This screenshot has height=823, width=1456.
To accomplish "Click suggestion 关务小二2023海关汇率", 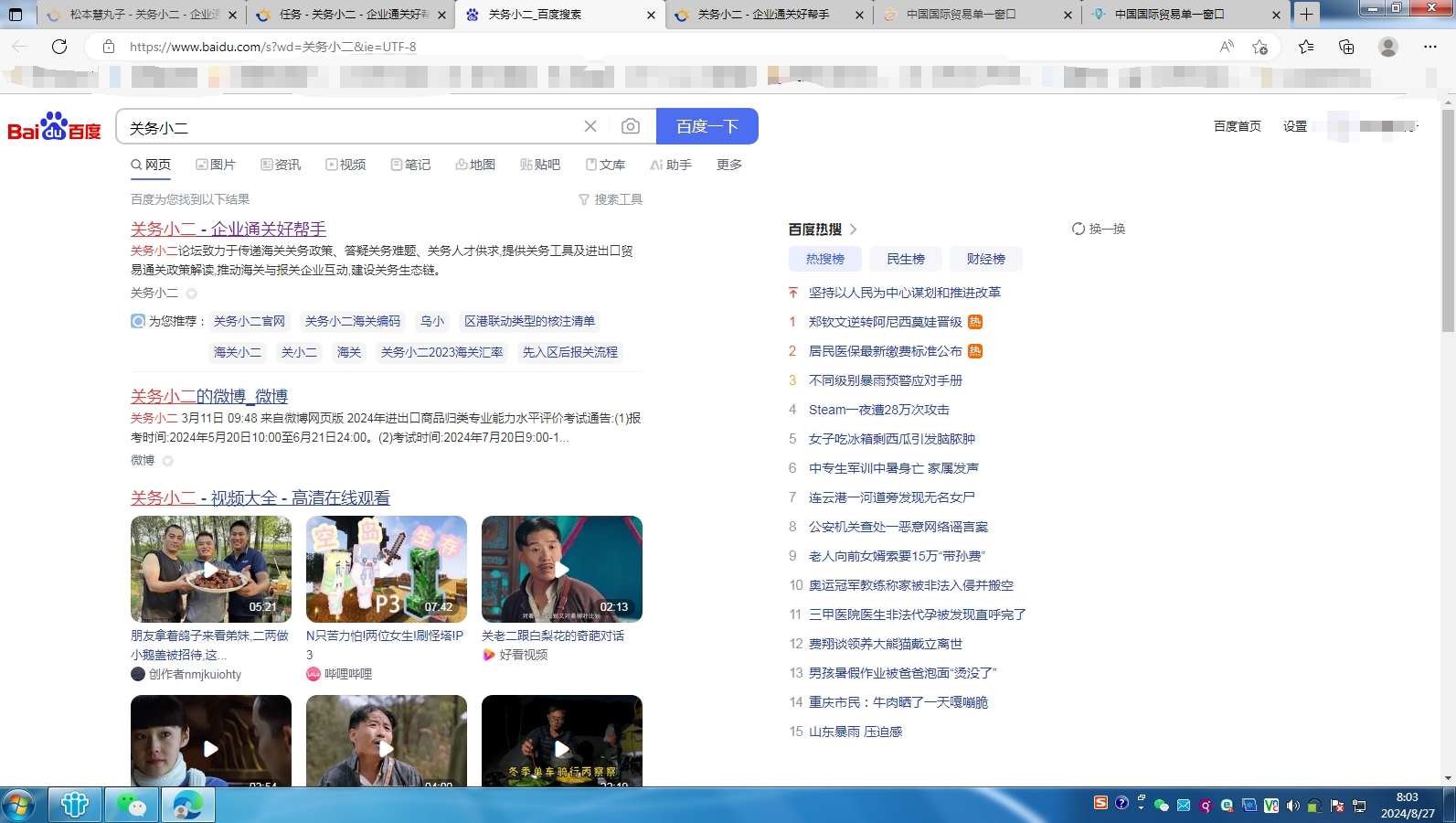I will coord(442,352).
